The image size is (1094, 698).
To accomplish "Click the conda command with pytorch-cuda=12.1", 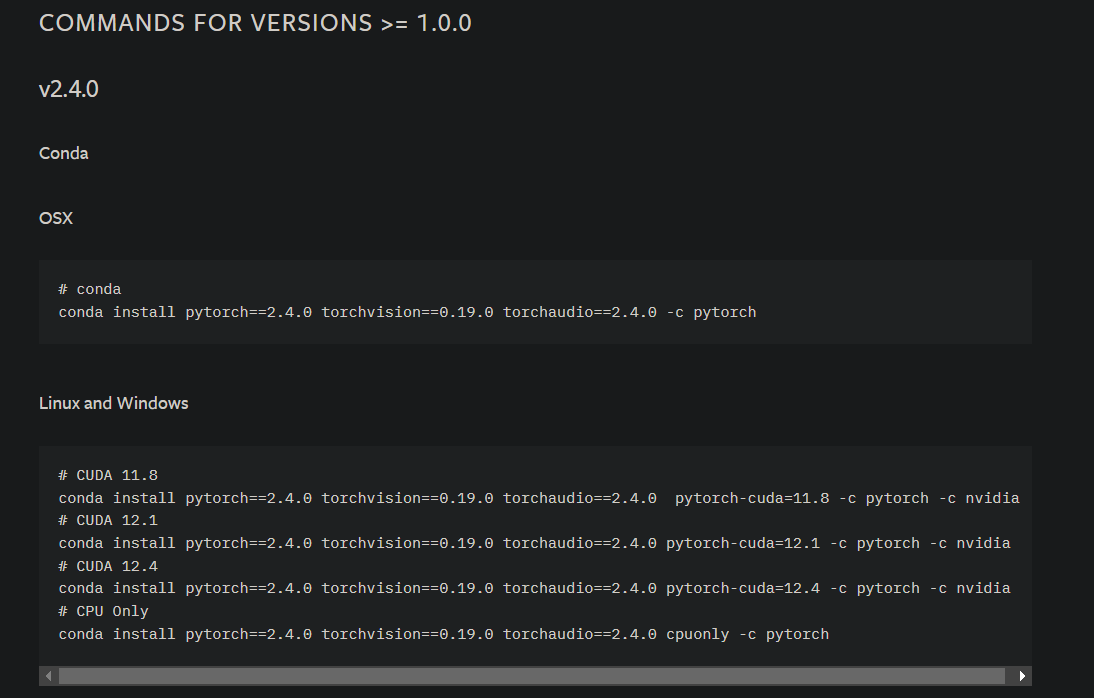I will (x=534, y=544).
